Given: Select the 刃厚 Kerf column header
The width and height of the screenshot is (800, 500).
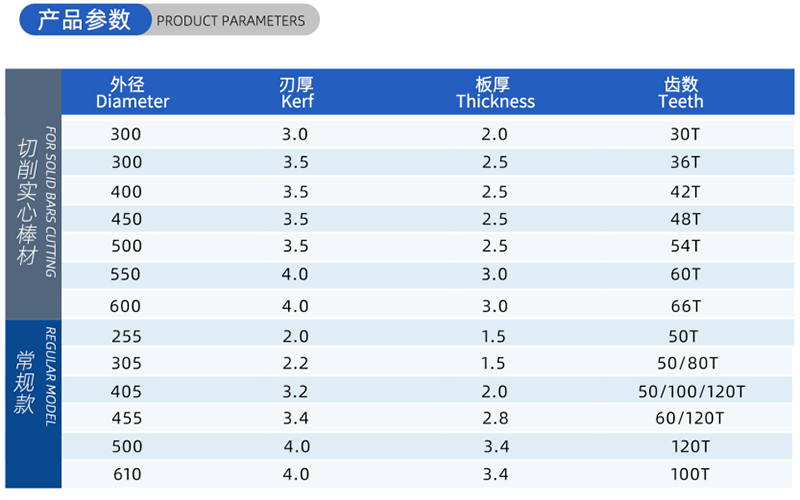Looking at the screenshot, I should 297,93.
